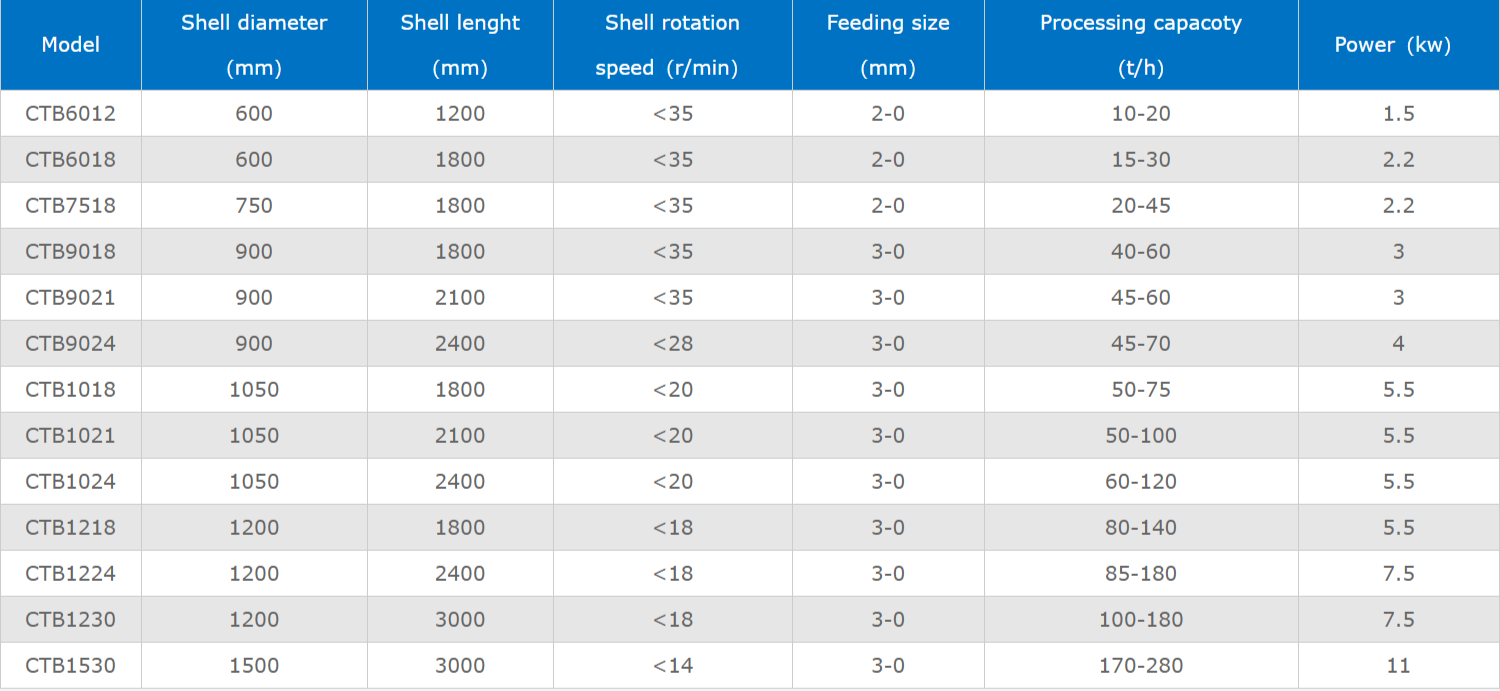Click the Shell diameter column header

(254, 45)
